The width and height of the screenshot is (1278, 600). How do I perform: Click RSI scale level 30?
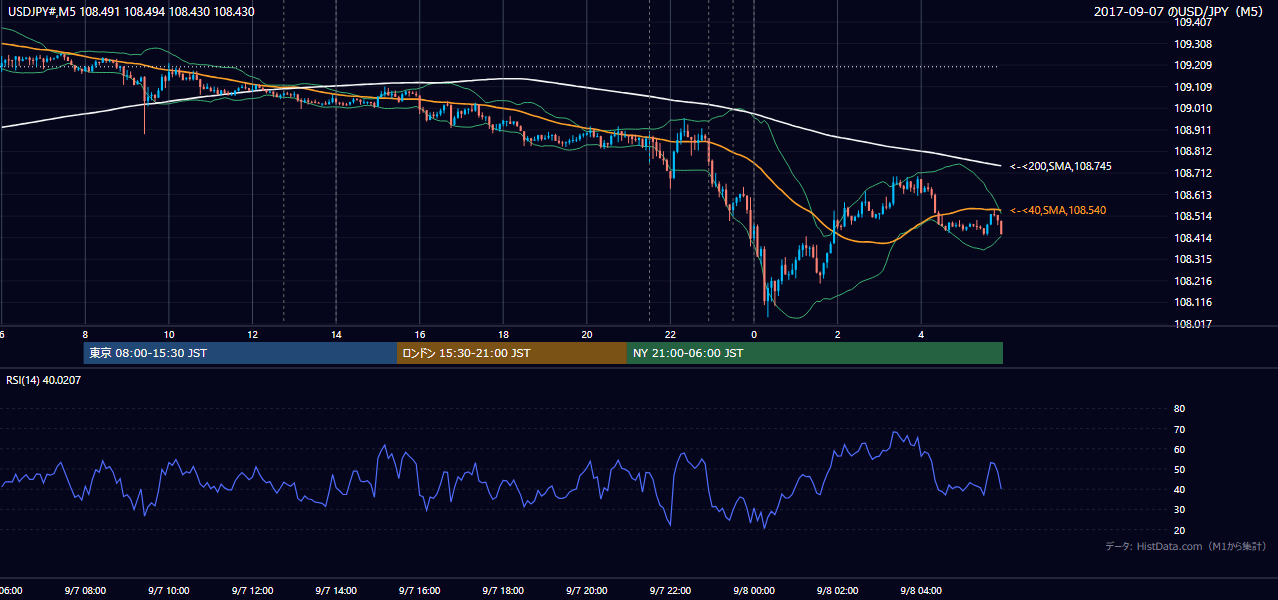coord(1179,510)
